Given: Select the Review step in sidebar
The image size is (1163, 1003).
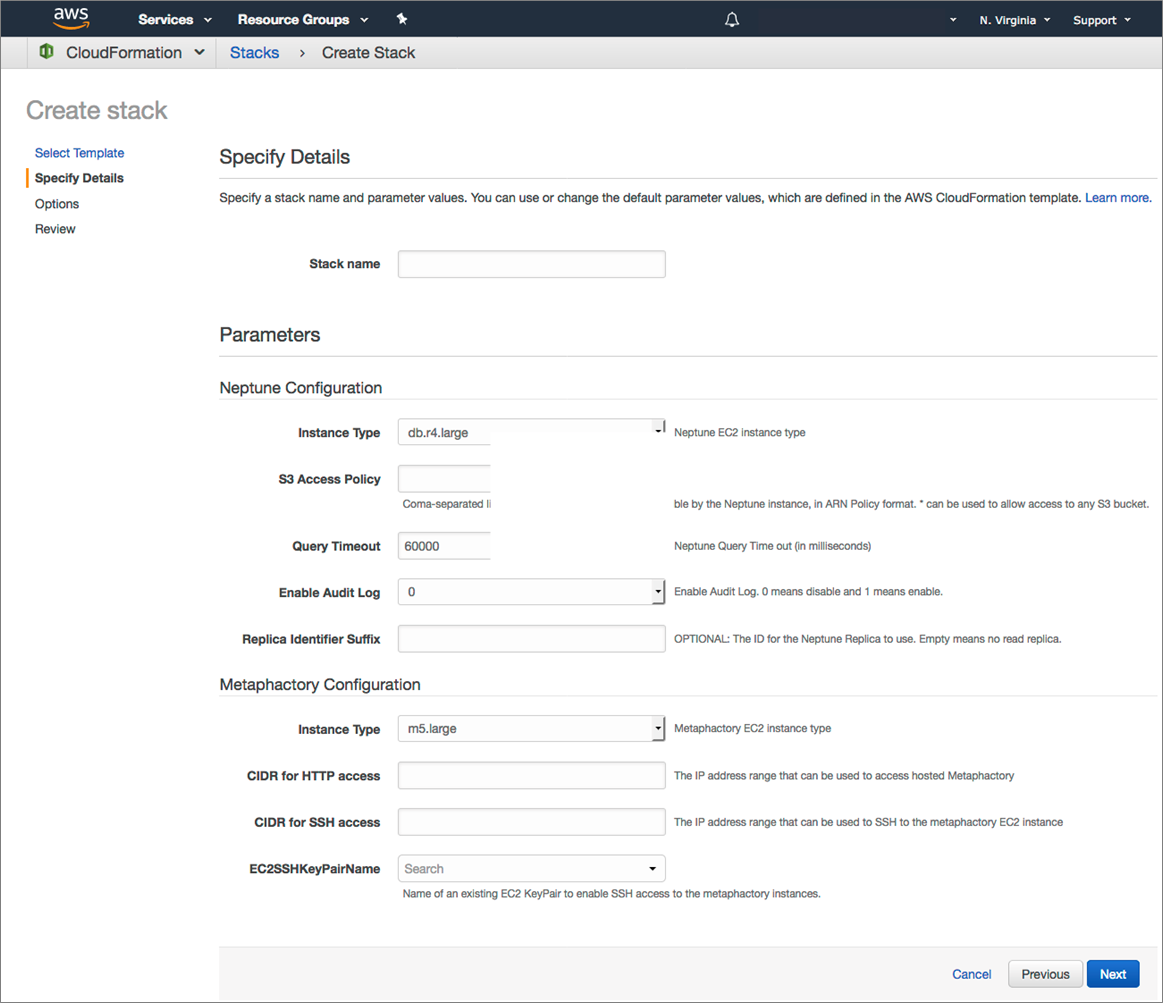Looking at the screenshot, I should click(55, 229).
